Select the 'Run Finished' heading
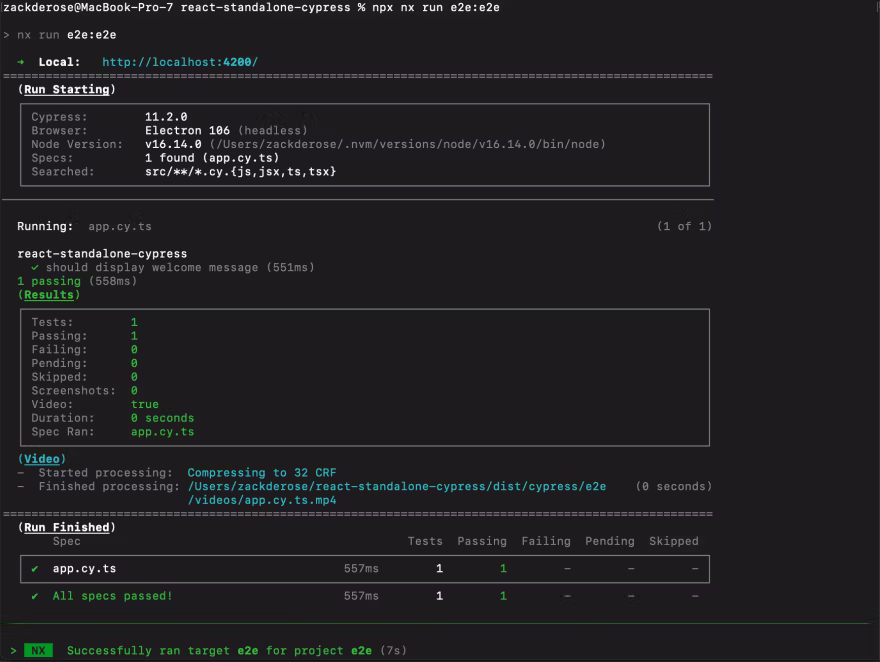880x662 pixels. 66,527
